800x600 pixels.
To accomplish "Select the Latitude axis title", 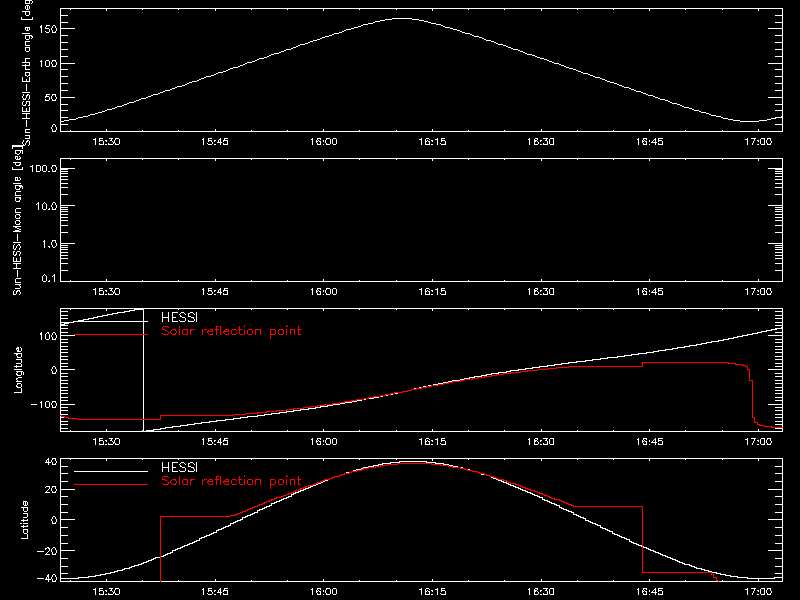I will tap(24, 520).
